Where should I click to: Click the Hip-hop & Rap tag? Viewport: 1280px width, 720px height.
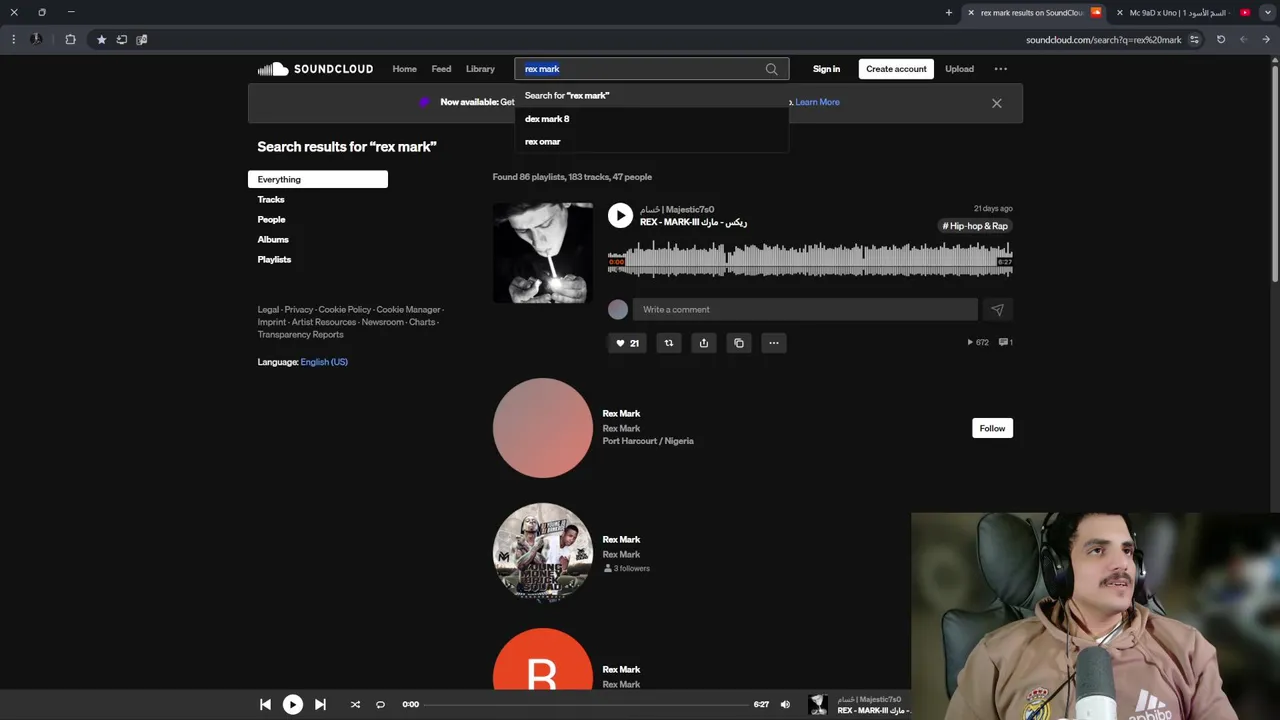click(975, 226)
